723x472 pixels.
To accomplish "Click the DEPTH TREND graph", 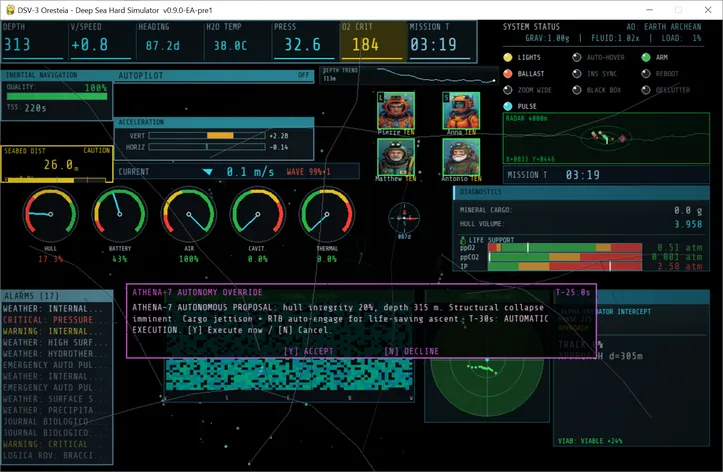I will click(x=409, y=75).
